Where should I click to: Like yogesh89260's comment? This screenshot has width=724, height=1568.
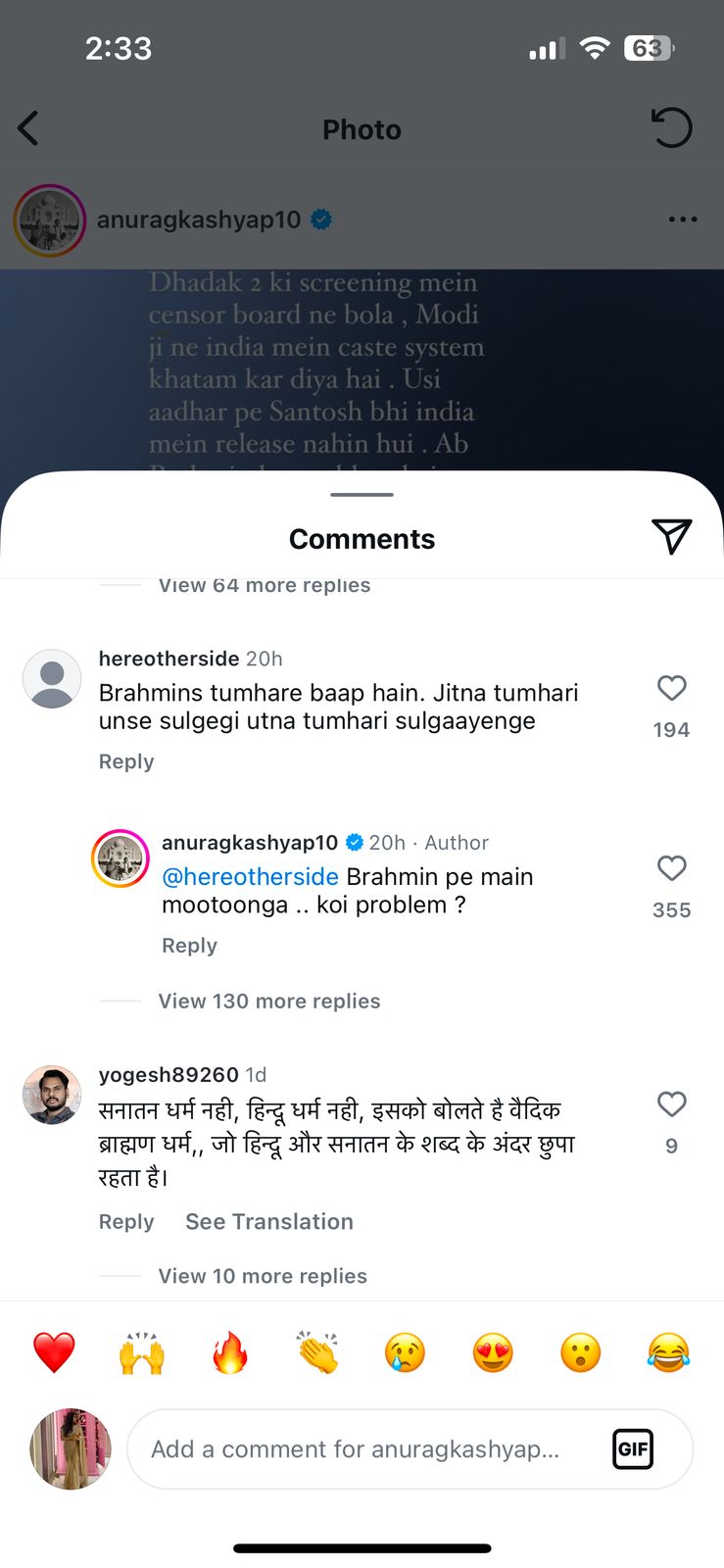[x=671, y=1104]
